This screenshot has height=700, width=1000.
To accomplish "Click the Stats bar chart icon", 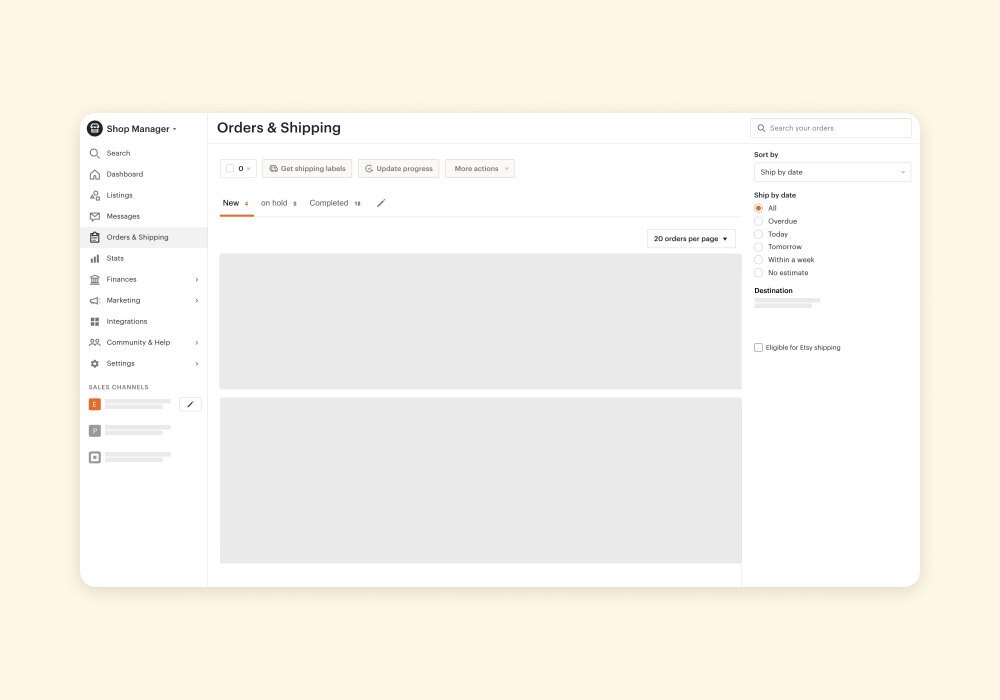I will coord(94,258).
